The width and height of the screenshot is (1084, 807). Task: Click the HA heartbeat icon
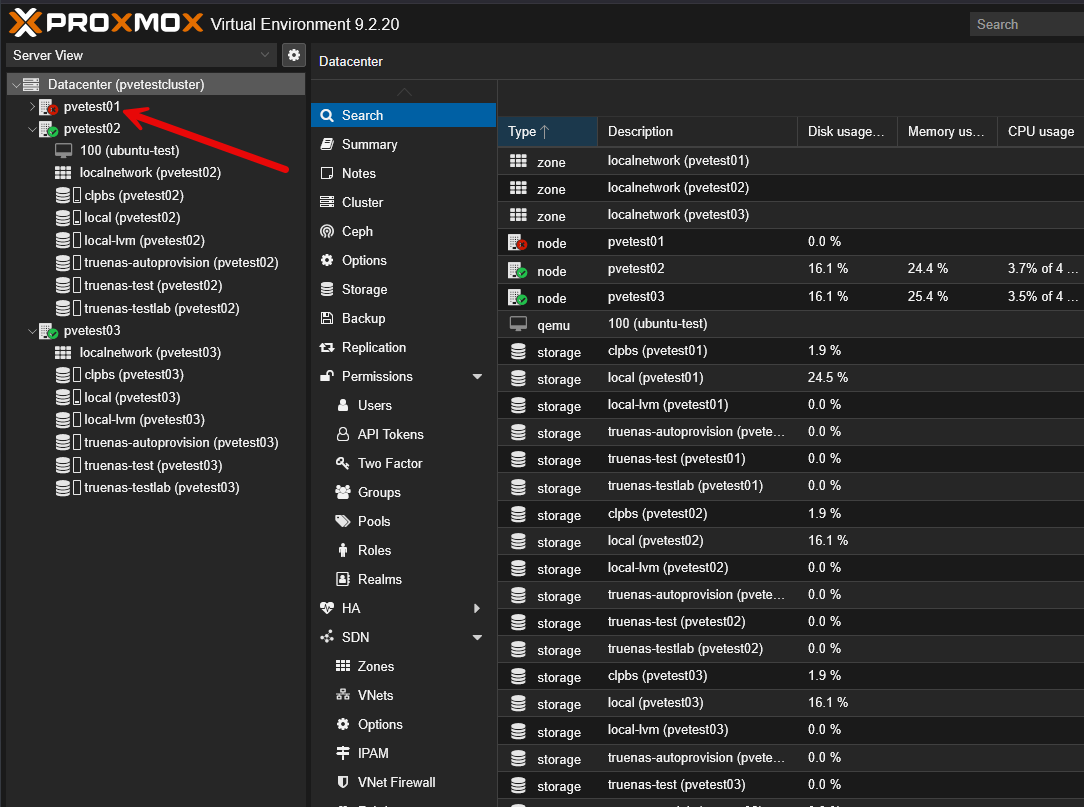(327, 609)
